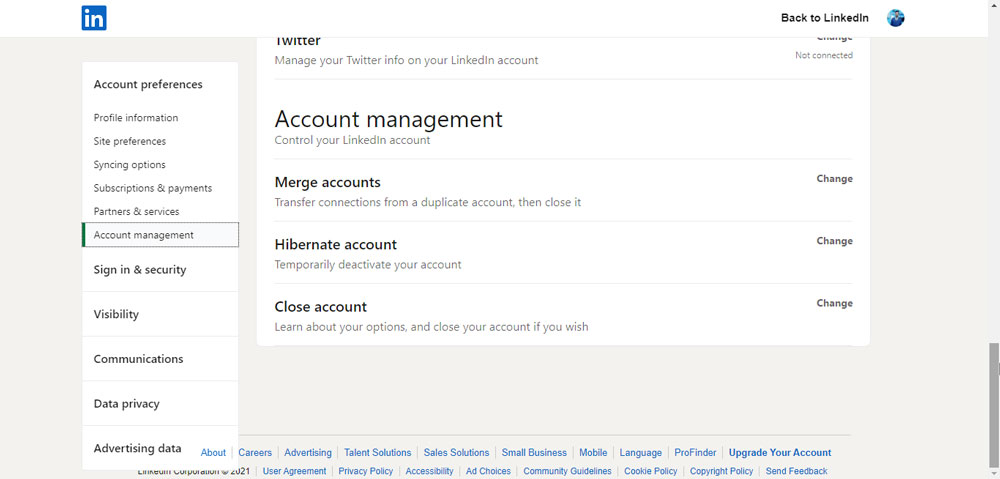Expand Visibility settings category
The image size is (1000, 479).
[116, 314]
